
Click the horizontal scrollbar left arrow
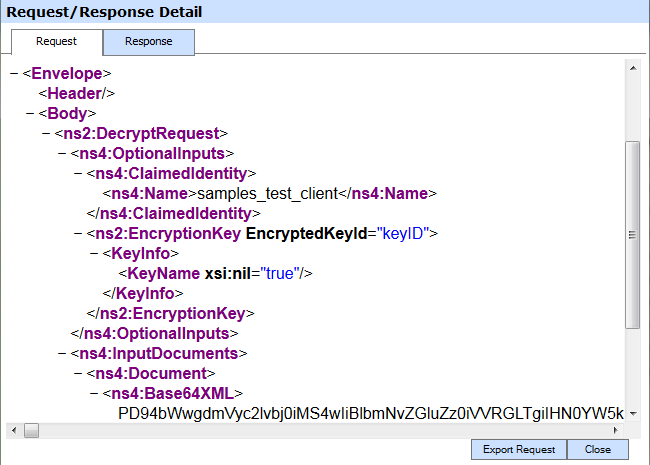coord(13,430)
